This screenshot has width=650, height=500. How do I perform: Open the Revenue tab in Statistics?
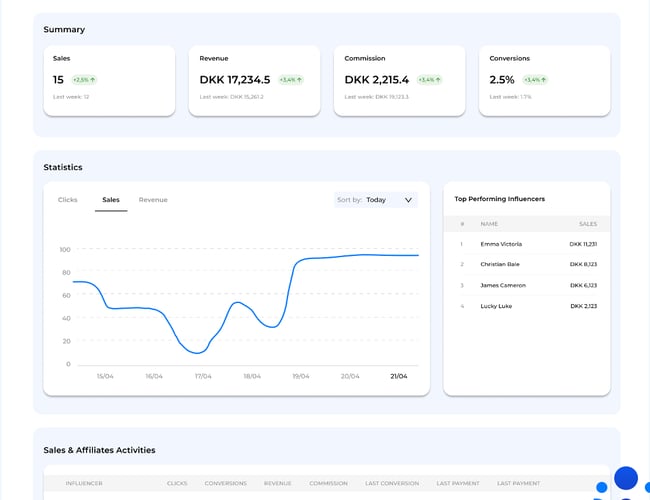coord(153,200)
